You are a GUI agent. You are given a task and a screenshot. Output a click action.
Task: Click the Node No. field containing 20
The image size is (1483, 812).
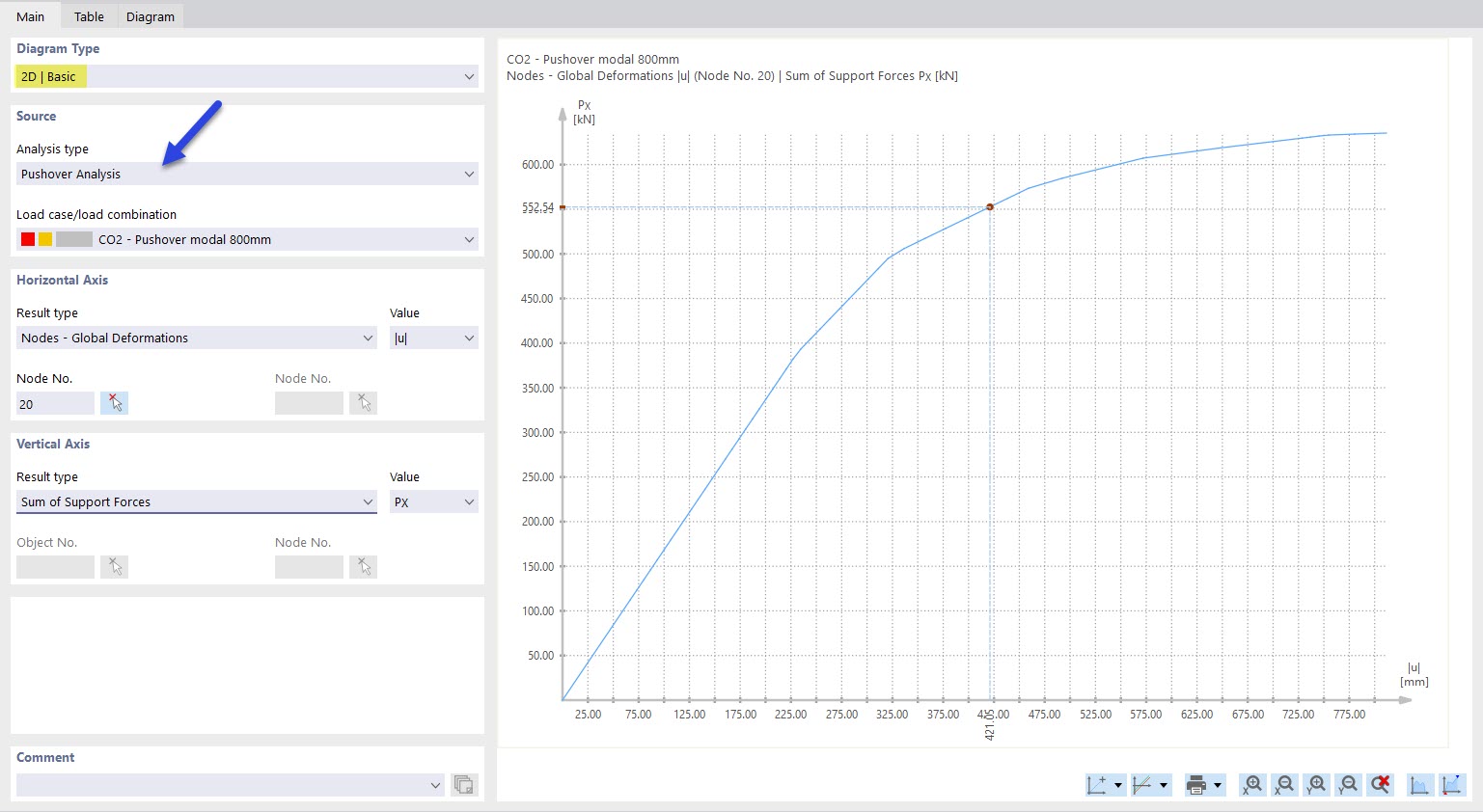[x=55, y=404]
